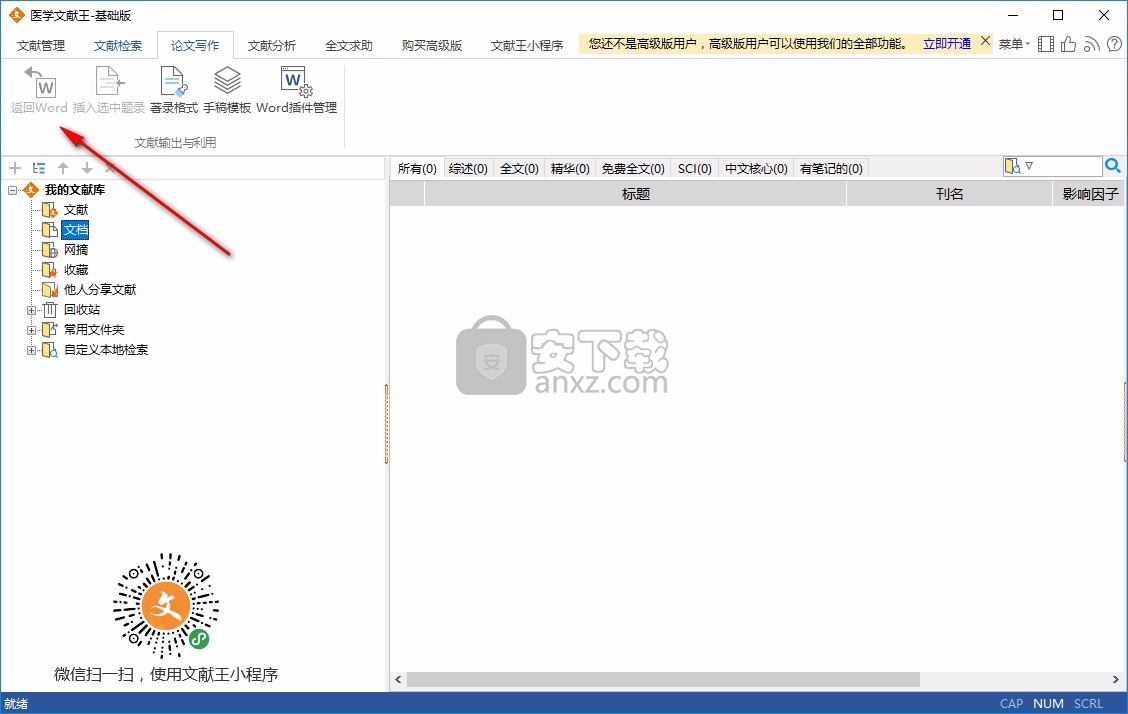Image resolution: width=1128 pixels, height=714 pixels.
Task: Click the NUM indicator in status bar
Action: coord(1048,704)
